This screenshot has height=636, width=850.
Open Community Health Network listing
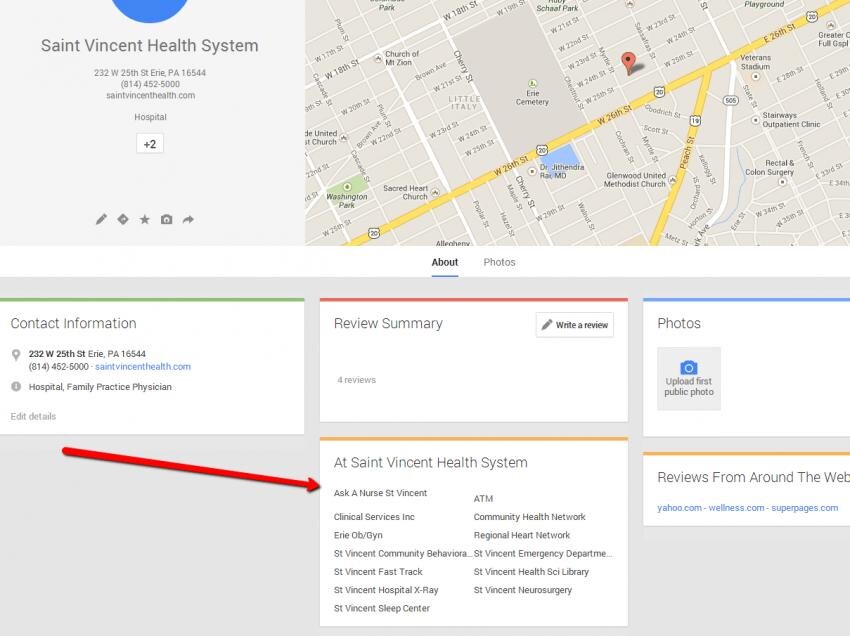click(x=530, y=517)
